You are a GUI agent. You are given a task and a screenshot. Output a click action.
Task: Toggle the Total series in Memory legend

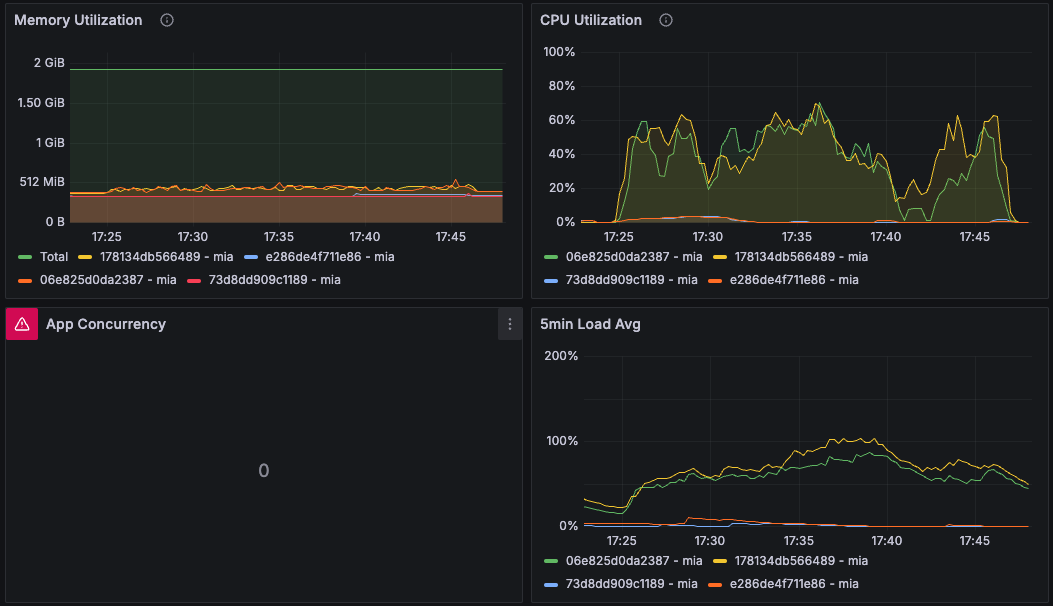(54, 257)
